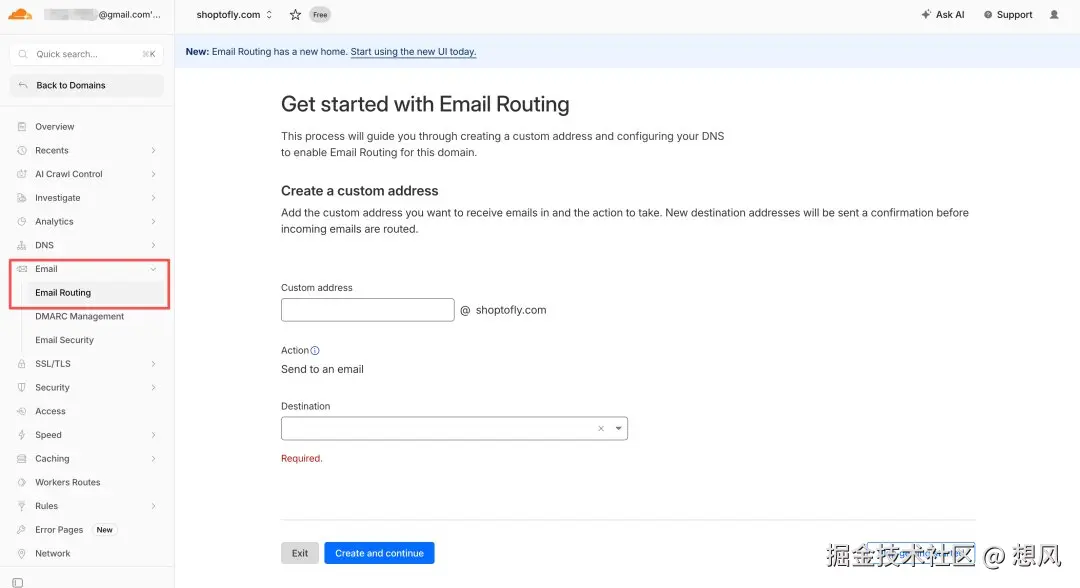Expand the Caching chevron
The image size is (1080, 588).
tap(153, 459)
